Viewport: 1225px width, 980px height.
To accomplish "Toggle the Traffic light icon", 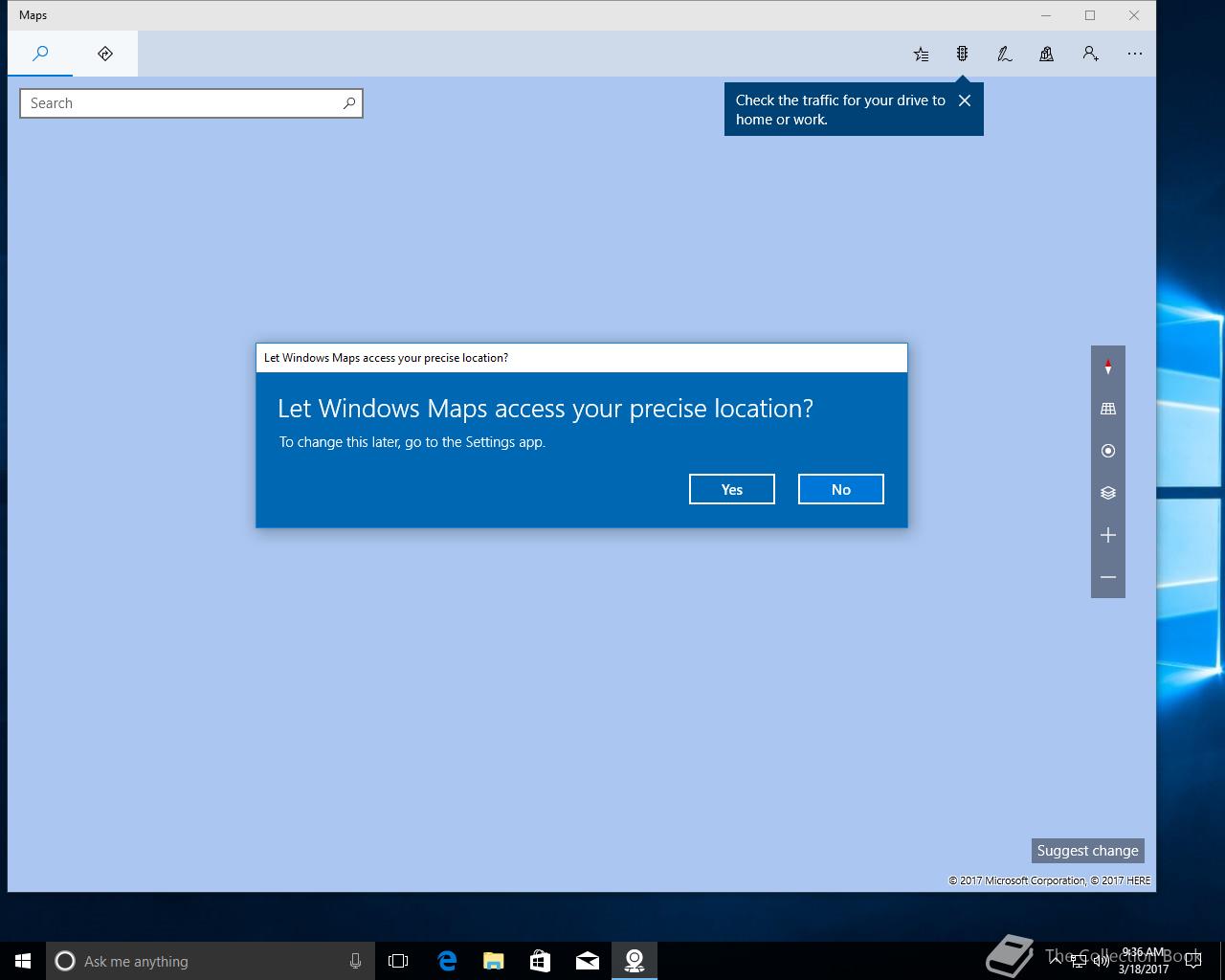I will pos(963,54).
